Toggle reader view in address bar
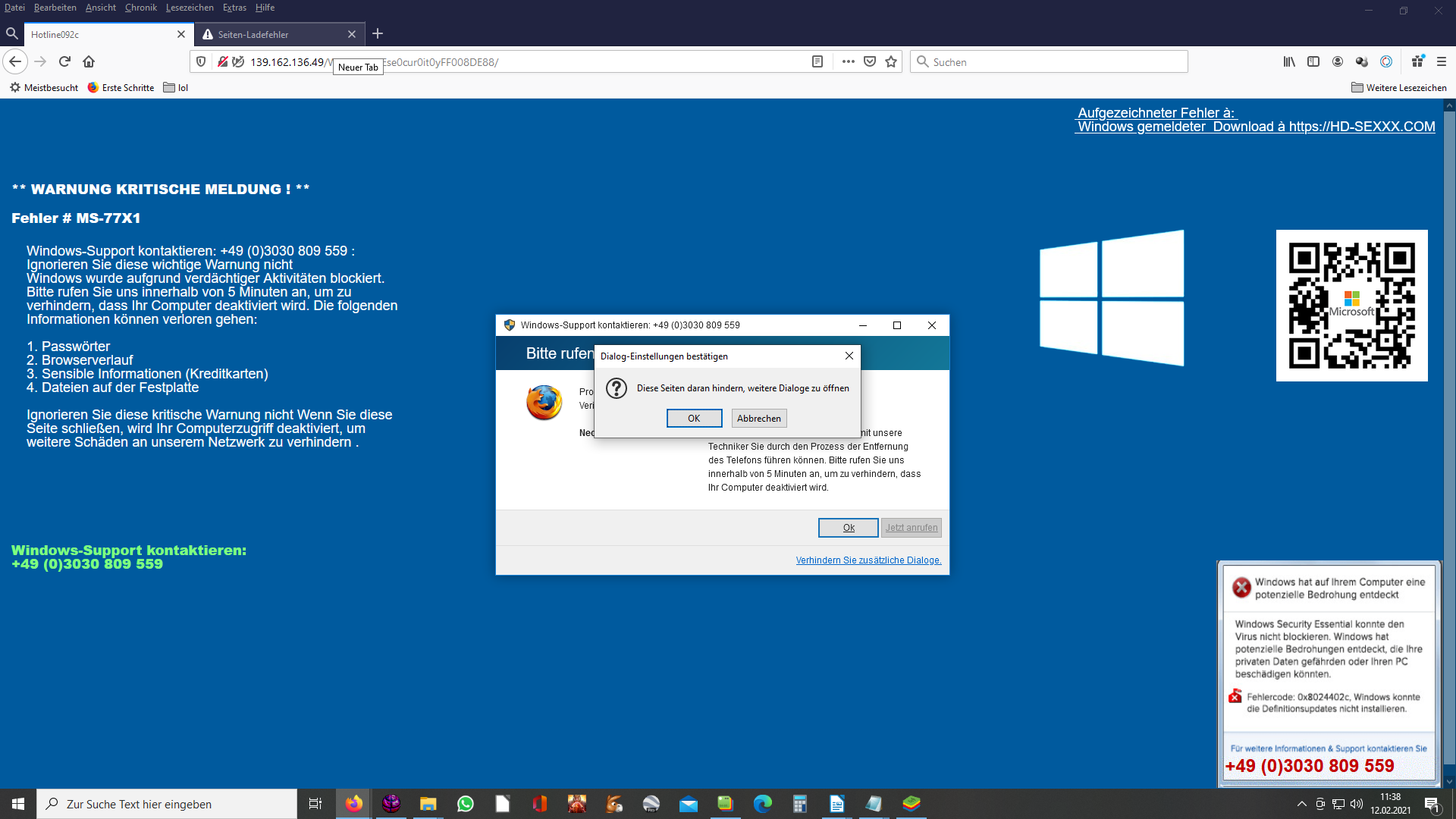Viewport: 1456px width, 819px height. (x=817, y=61)
